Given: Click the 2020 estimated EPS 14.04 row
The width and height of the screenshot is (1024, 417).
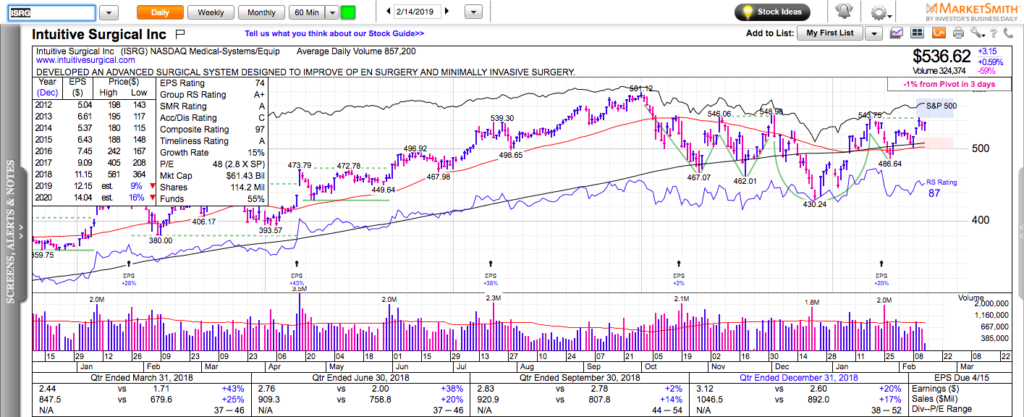Looking at the screenshot, I should [x=93, y=198].
